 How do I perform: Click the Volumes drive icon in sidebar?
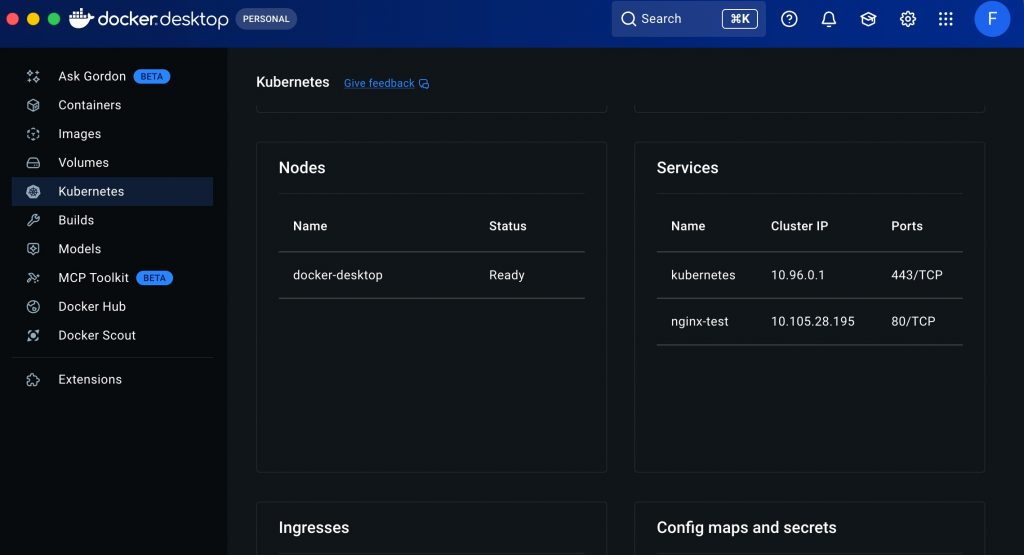point(33,163)
